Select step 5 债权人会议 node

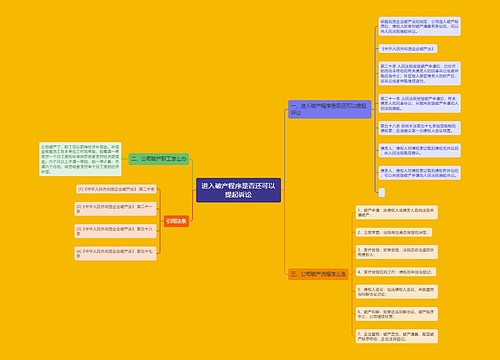click(396, 292)
